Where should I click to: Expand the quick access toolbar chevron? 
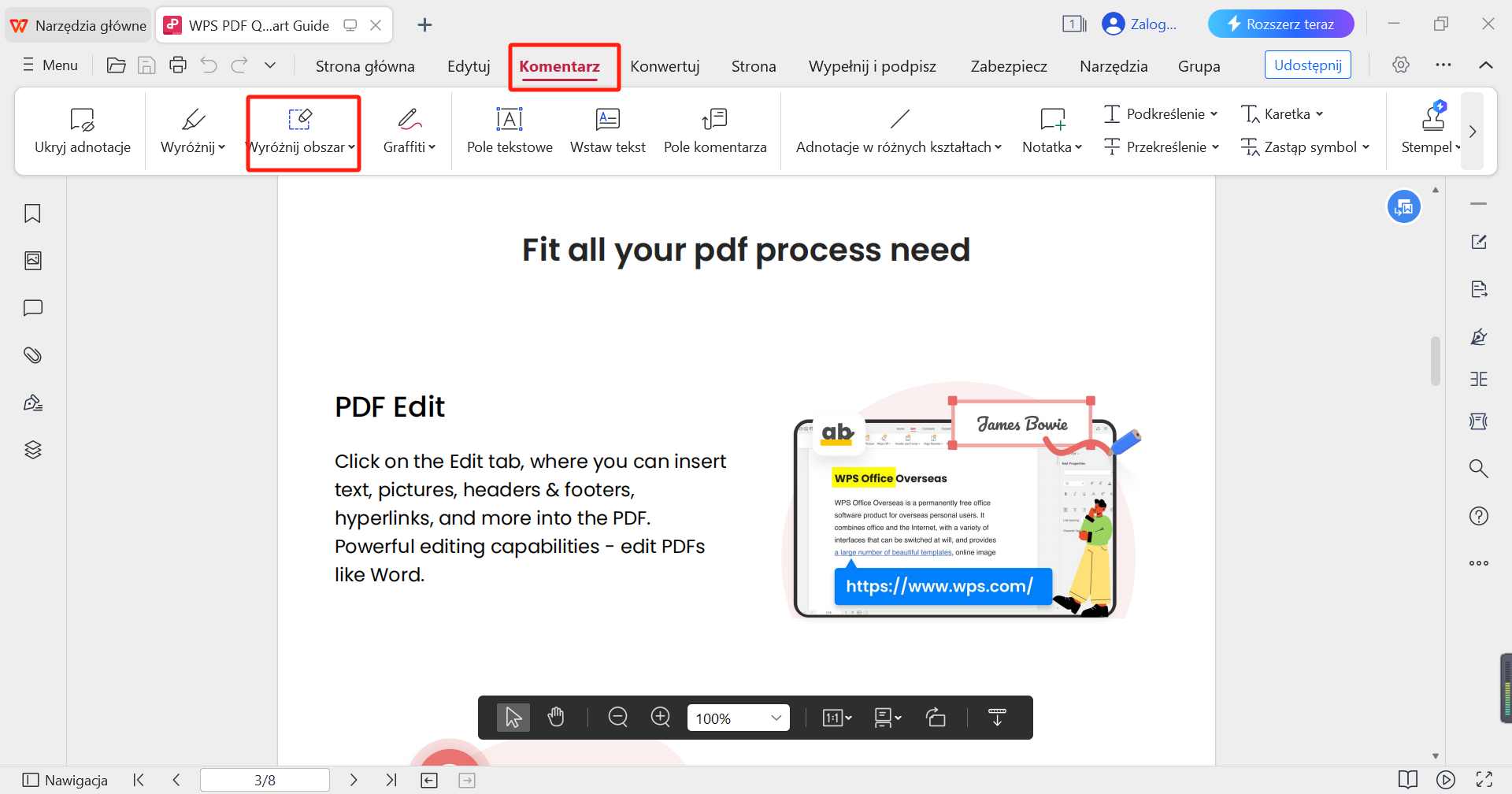tap(270, 65)
